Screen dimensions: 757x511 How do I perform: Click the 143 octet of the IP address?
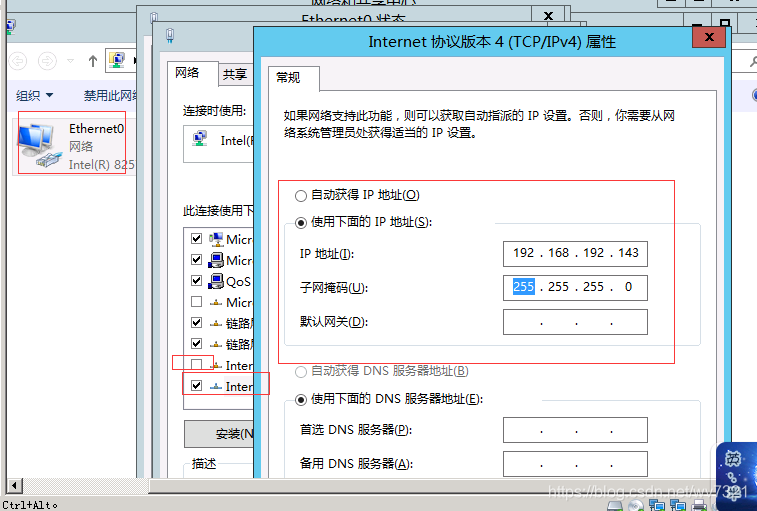click(628, 253)
